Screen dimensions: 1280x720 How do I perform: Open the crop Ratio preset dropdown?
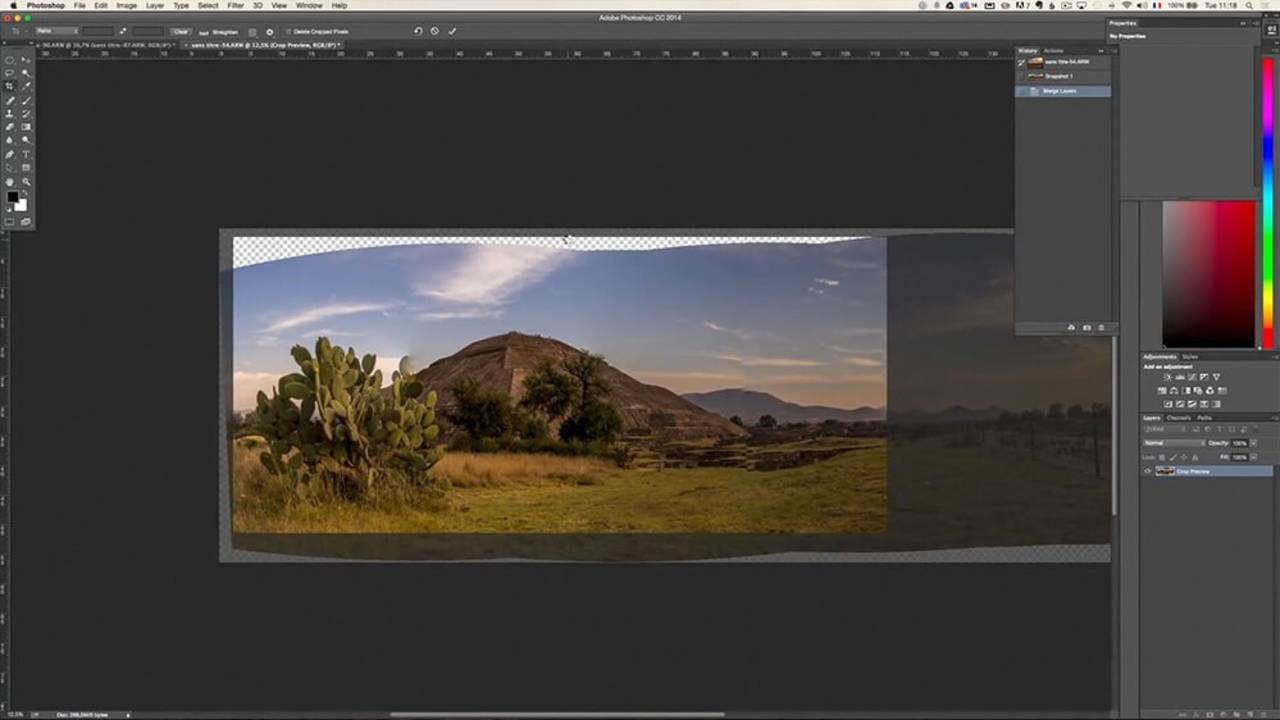pos(57,31)
